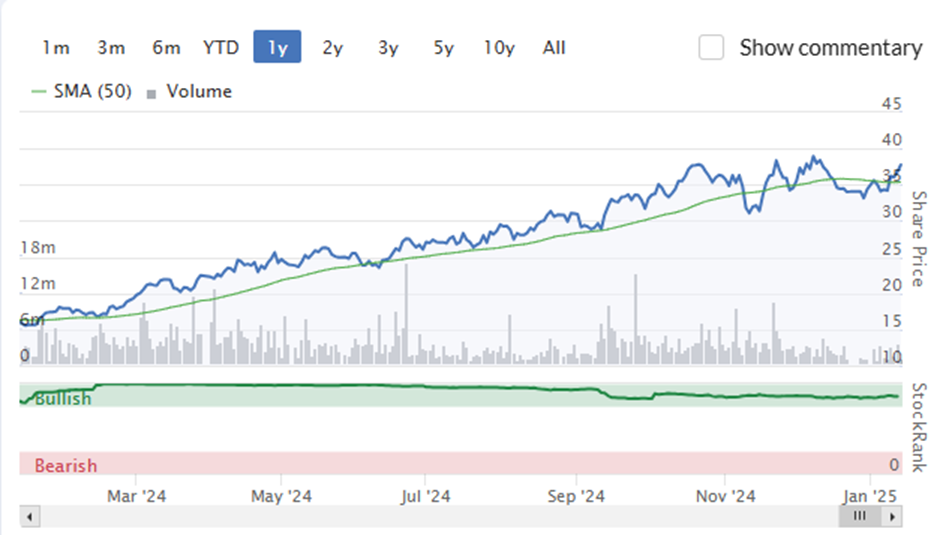The width and height of the screenshot is (940, 535).
Task: Show All available price history
Action: click(554, 47)
